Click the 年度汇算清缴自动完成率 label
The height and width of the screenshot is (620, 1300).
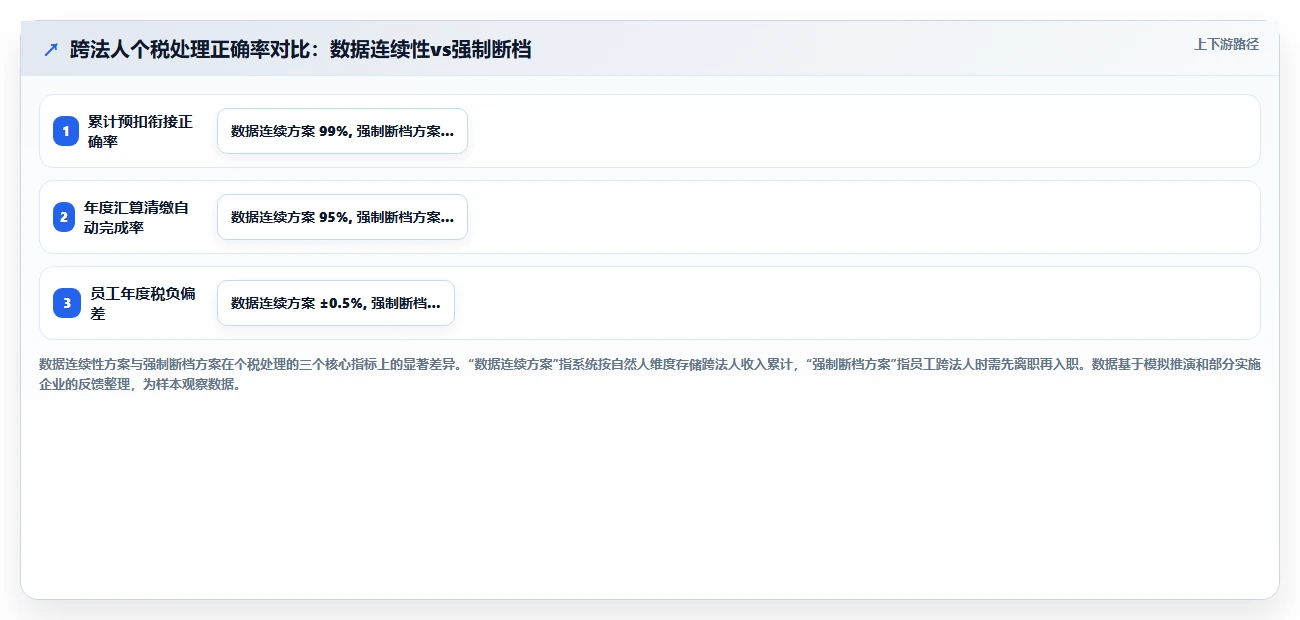point(136,217)
